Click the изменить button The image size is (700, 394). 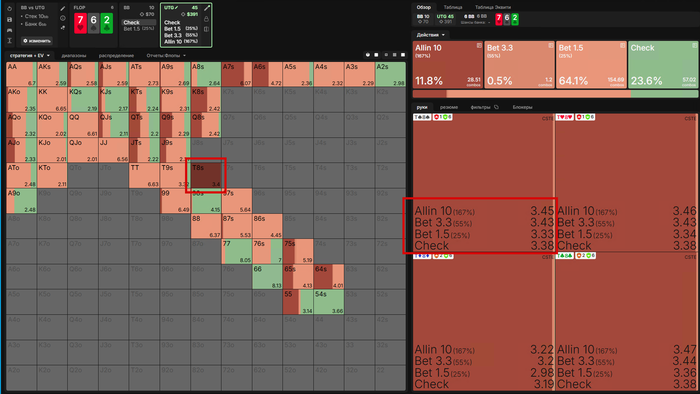point(37,41)
